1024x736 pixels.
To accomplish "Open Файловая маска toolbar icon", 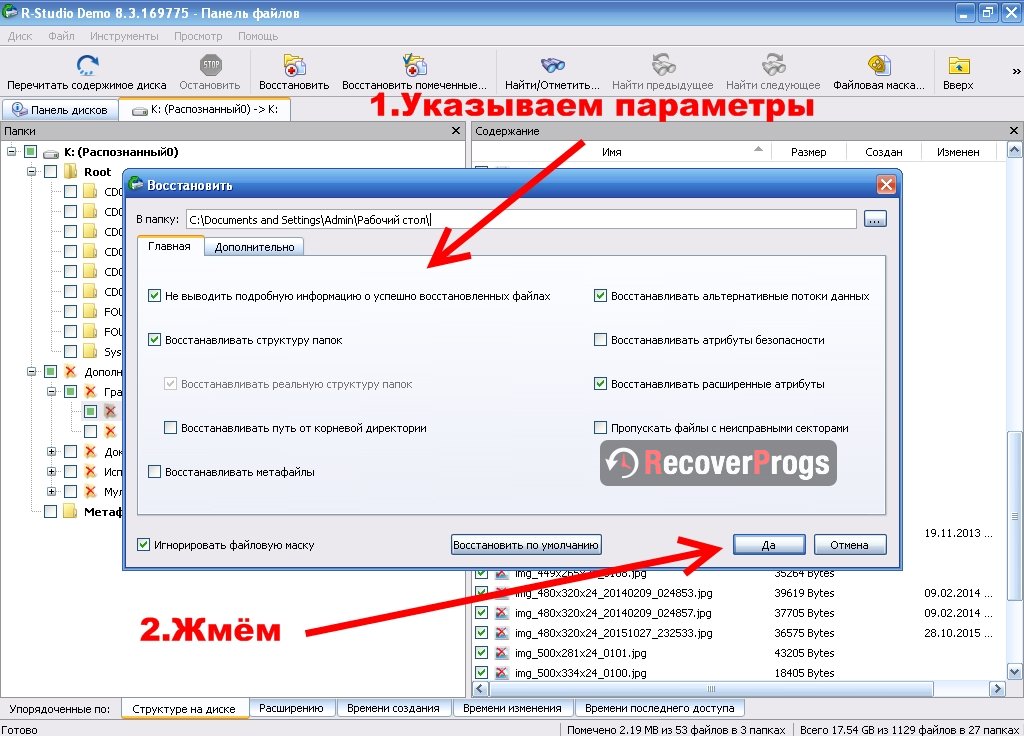I will coord(879,65).
